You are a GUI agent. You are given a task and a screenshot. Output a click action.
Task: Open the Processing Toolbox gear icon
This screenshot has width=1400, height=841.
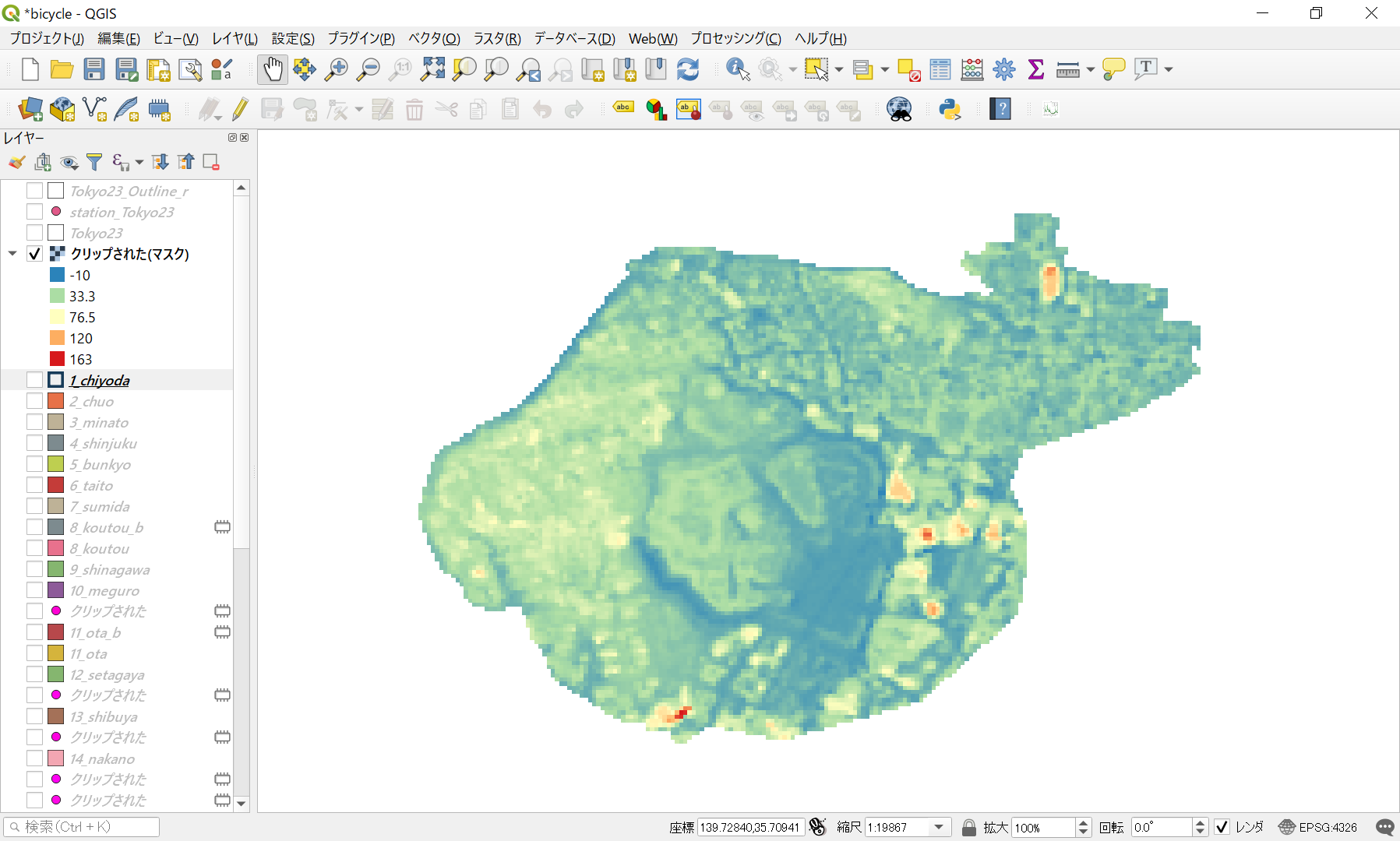[1004, 69]
